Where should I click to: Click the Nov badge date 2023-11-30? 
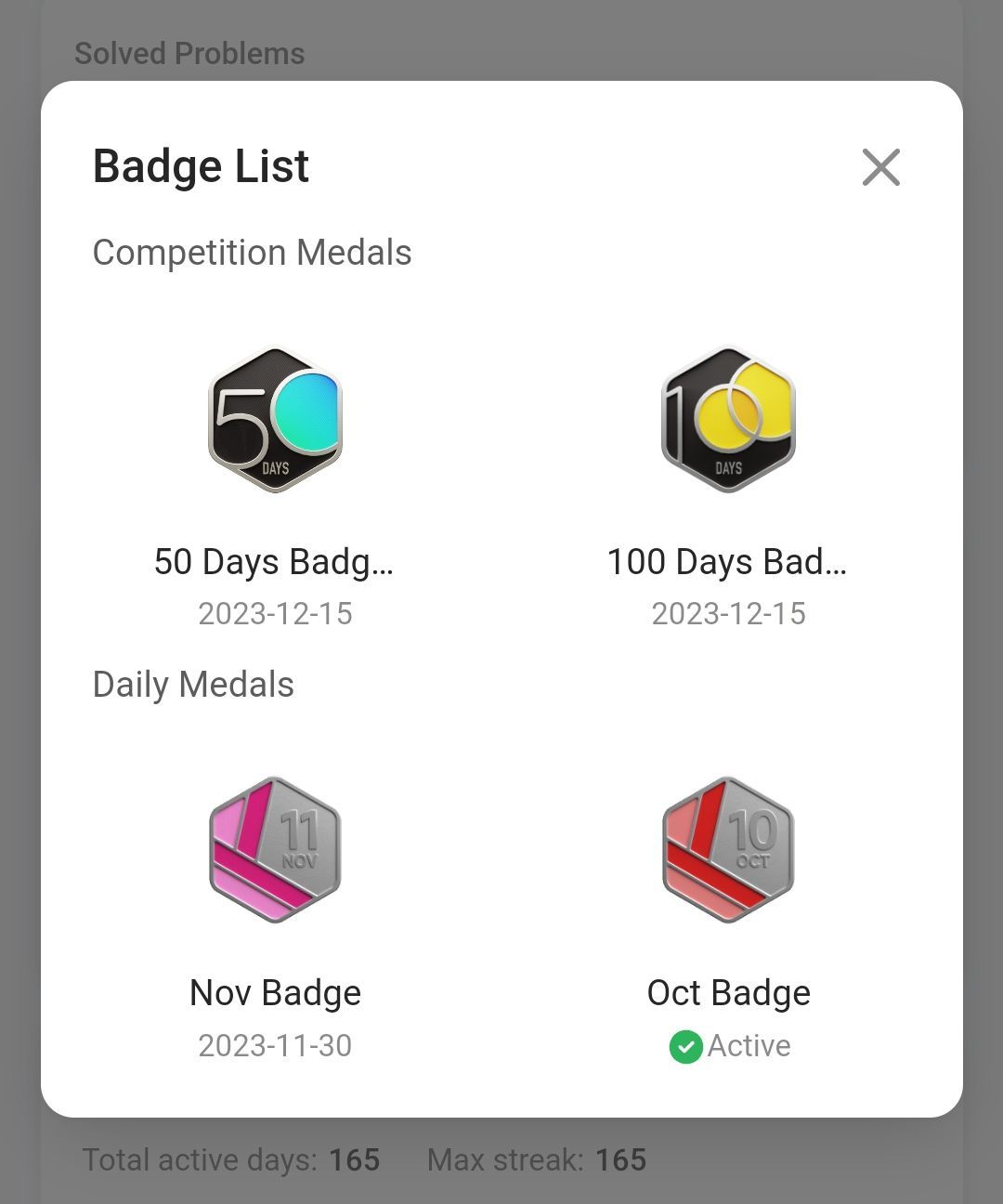point(275,1046)
